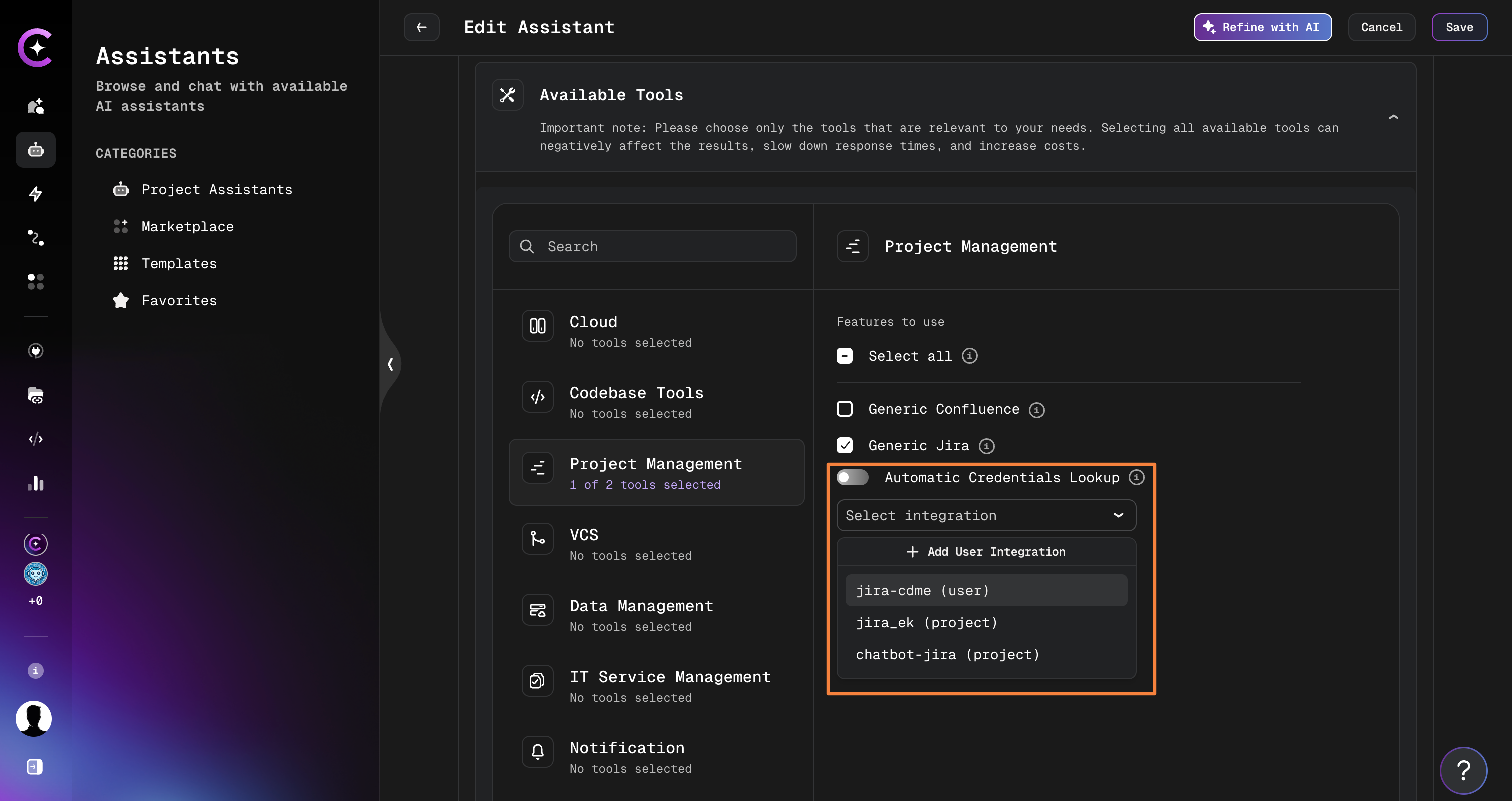
Task: Open the workflows path icon
Action: click(36, 237)
